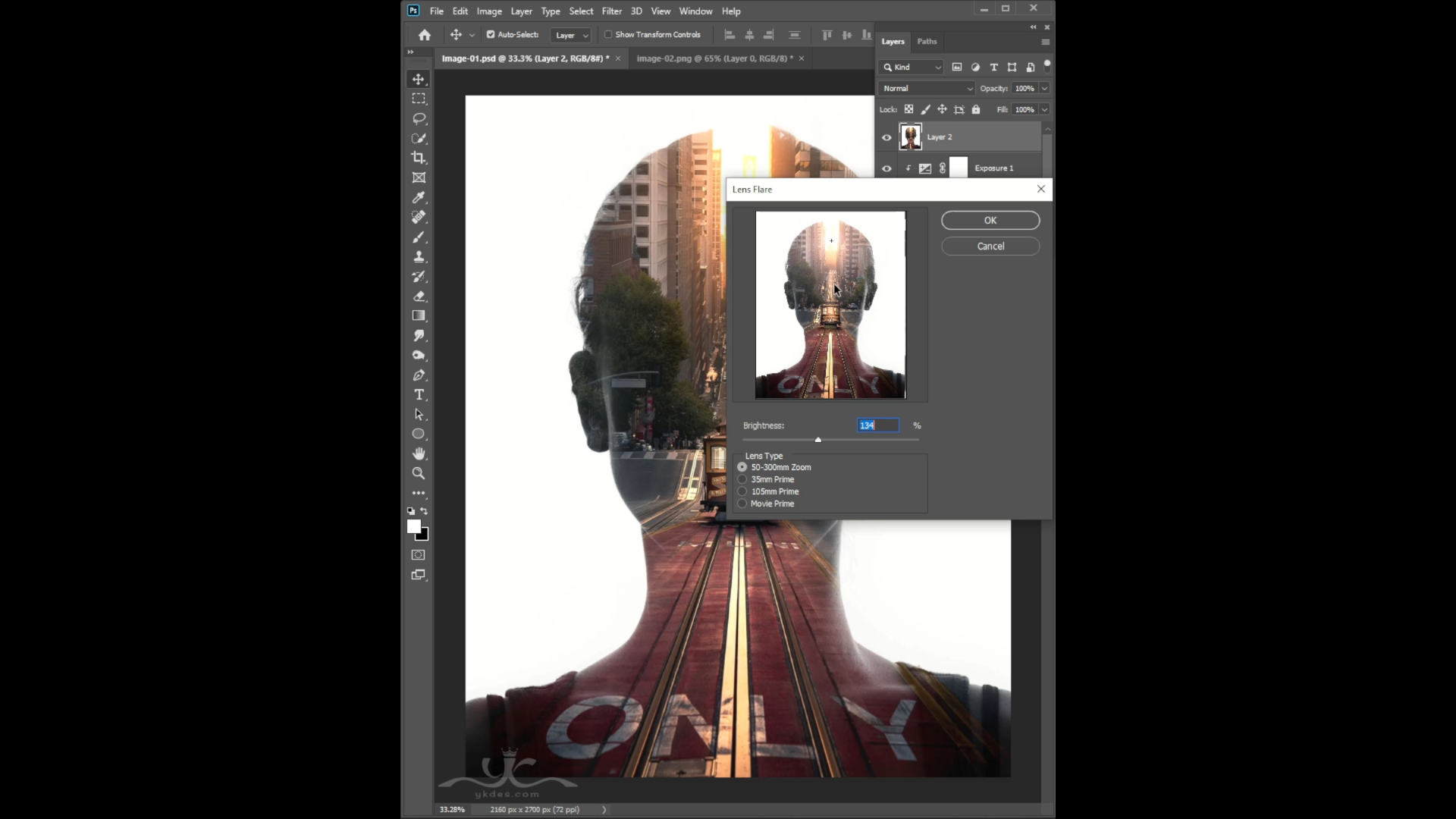Expand the tools panel double arrow

pos(410,52)
